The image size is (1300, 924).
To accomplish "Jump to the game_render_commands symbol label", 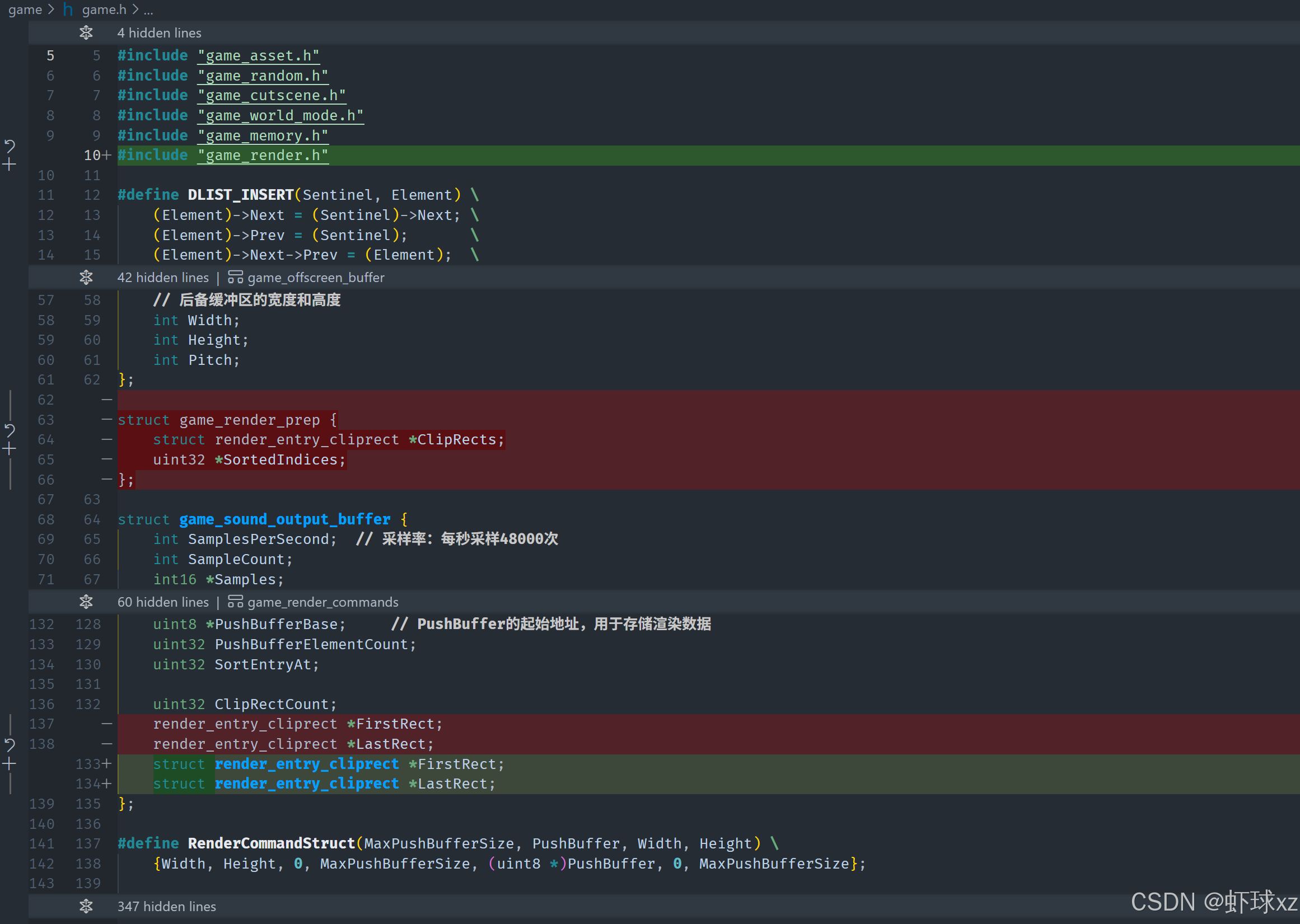I will point(322,602).
